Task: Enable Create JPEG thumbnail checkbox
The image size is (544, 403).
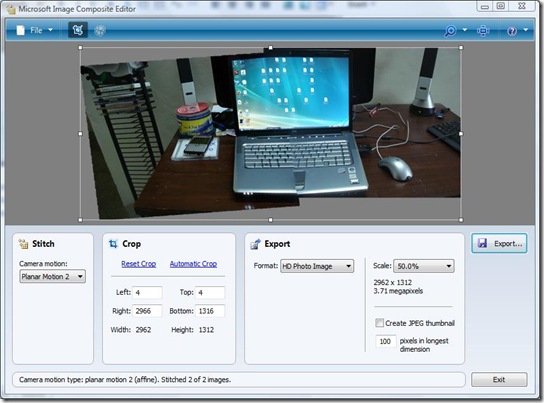Action: pyautogui.click(x=379, y=323)
